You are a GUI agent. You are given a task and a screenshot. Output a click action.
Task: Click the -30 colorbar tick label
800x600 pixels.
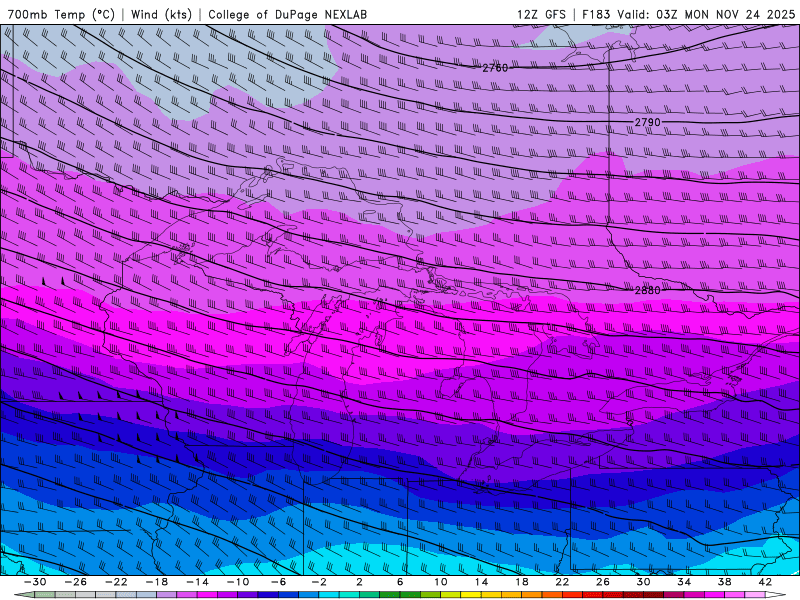pos(35,582)
